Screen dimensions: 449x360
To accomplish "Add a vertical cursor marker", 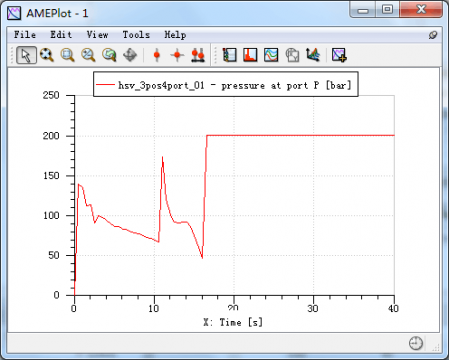I will [x=157, y=55].
